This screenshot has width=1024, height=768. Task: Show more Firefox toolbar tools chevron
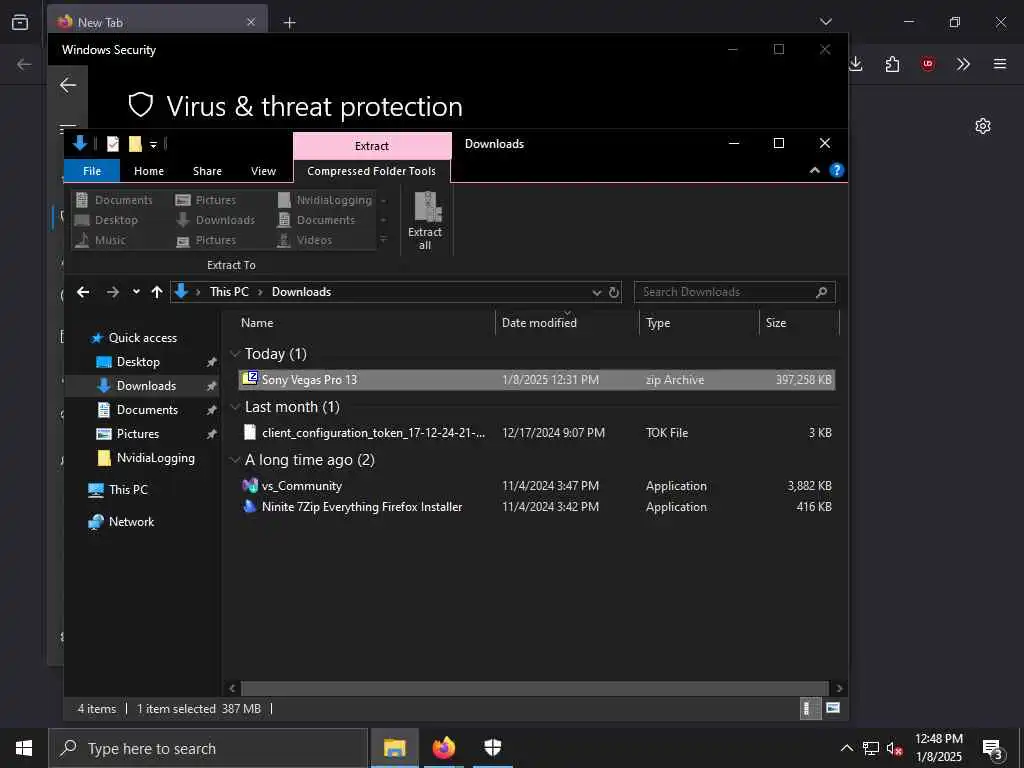click(963, 64)
